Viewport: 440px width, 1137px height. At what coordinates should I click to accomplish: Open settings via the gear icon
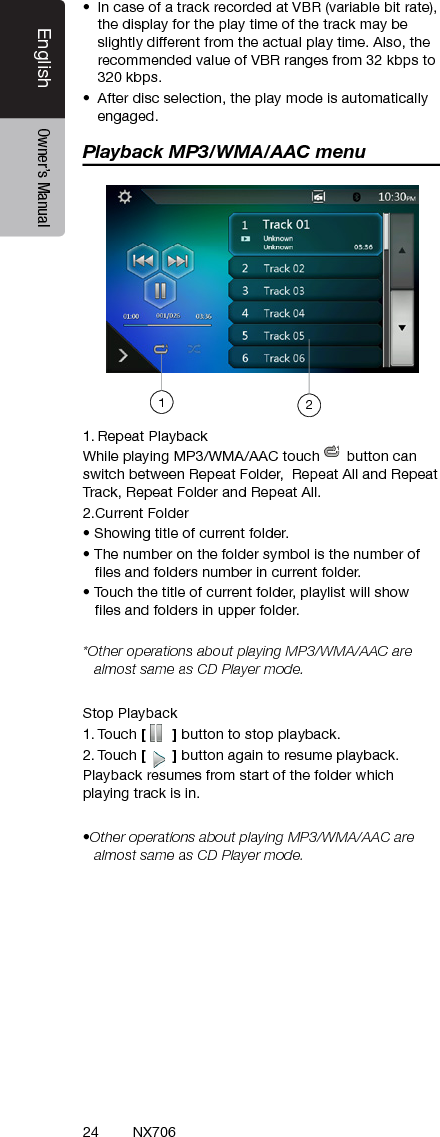125,197
